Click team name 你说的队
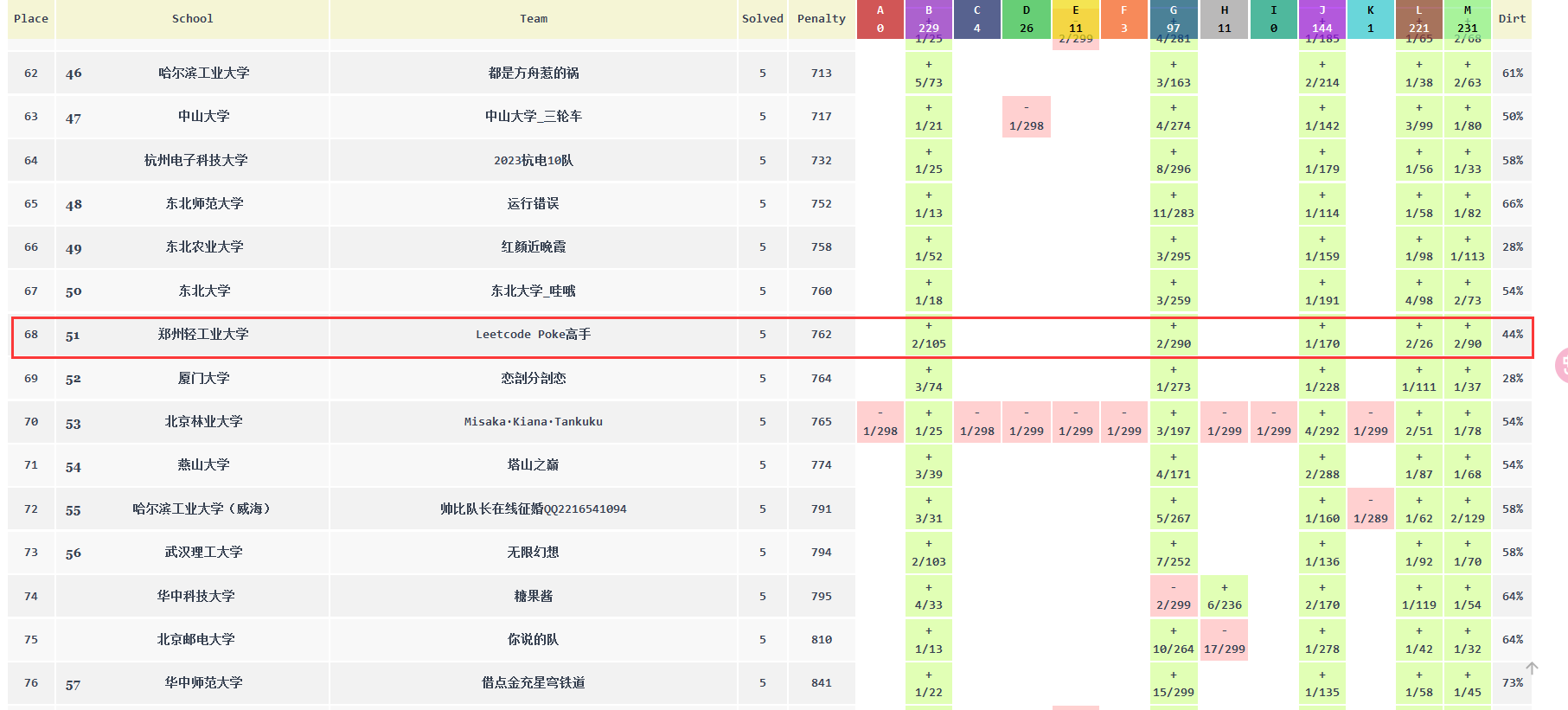This screenshot has width=1568, height=710. (534, 640)
